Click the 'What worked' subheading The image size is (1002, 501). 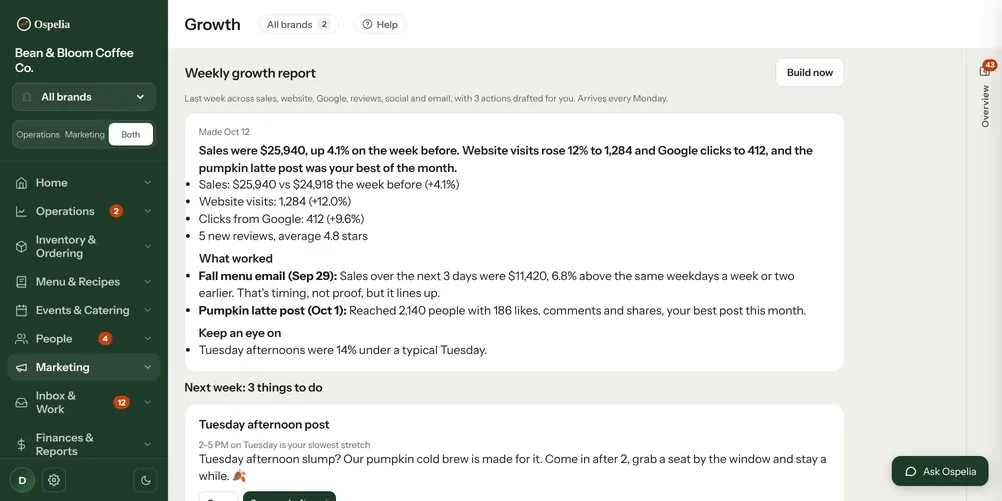click(236, 259)
